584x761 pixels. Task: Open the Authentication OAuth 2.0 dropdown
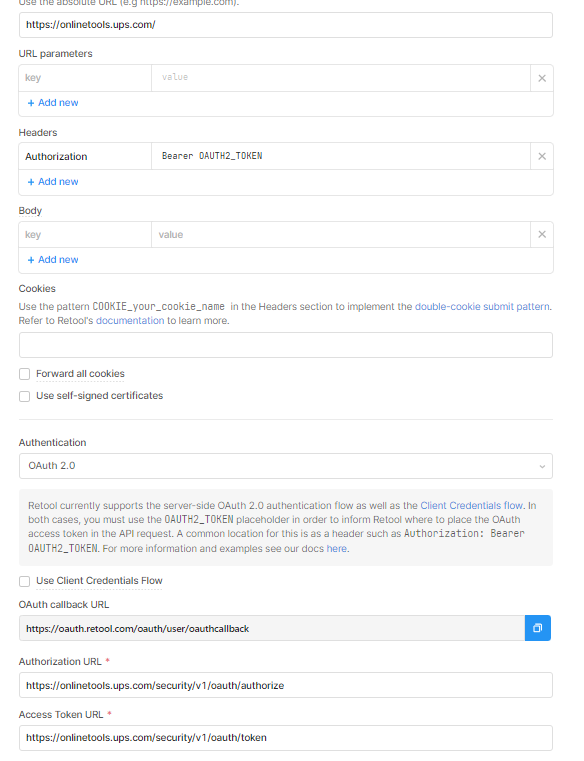point(285,466)
